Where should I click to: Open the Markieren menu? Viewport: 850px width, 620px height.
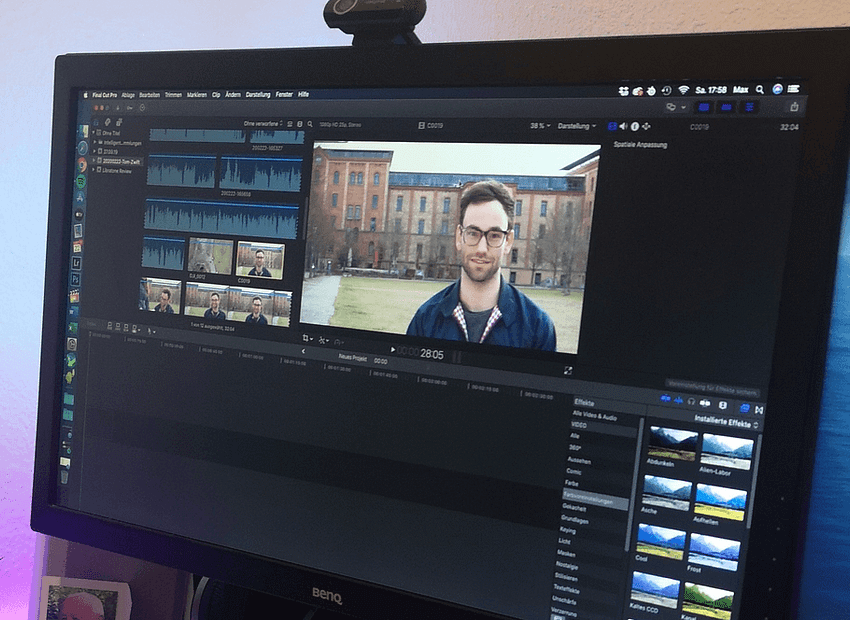(197, 95)
